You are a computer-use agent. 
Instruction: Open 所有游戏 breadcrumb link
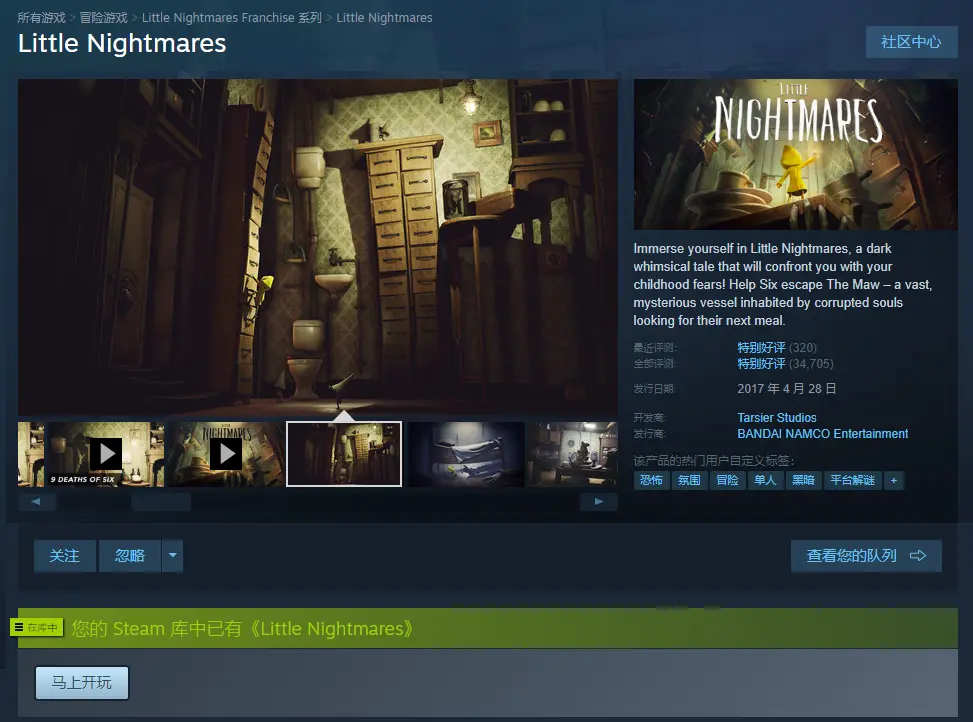[41, 17]
